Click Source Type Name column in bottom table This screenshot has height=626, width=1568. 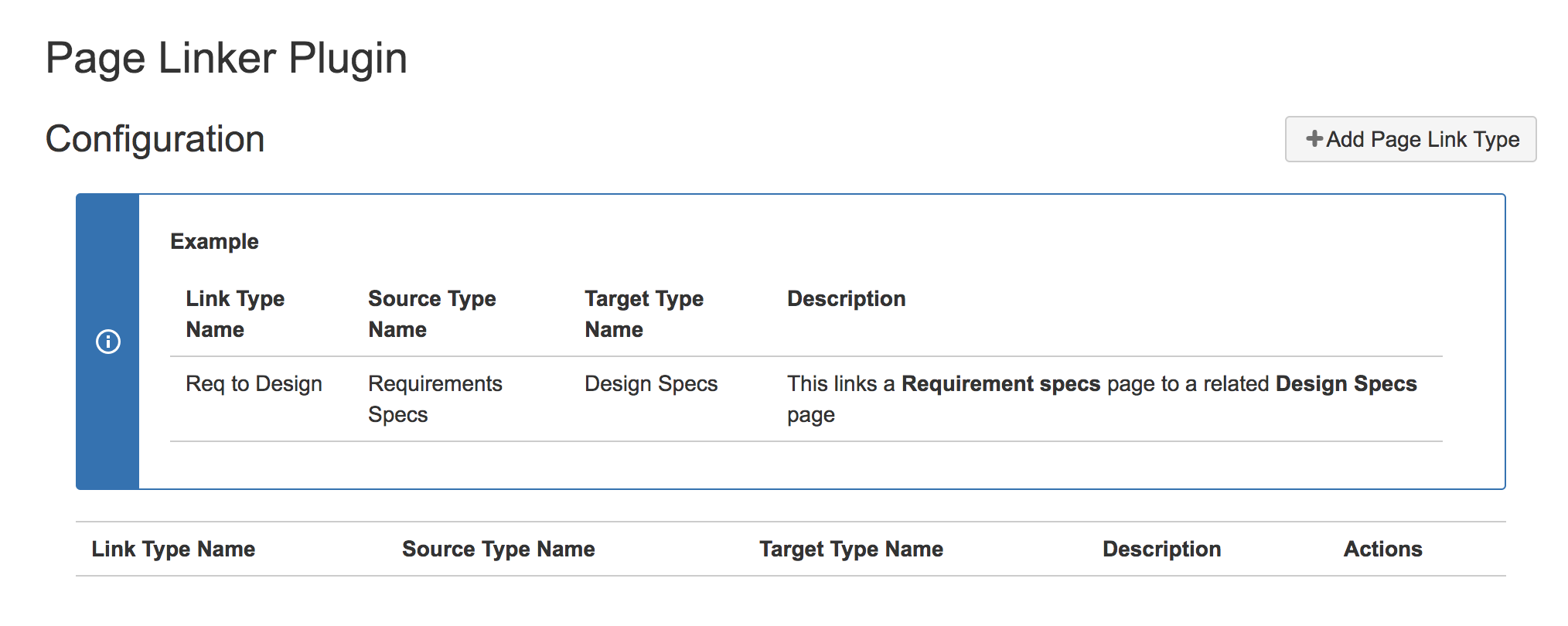tap(498, 549)
